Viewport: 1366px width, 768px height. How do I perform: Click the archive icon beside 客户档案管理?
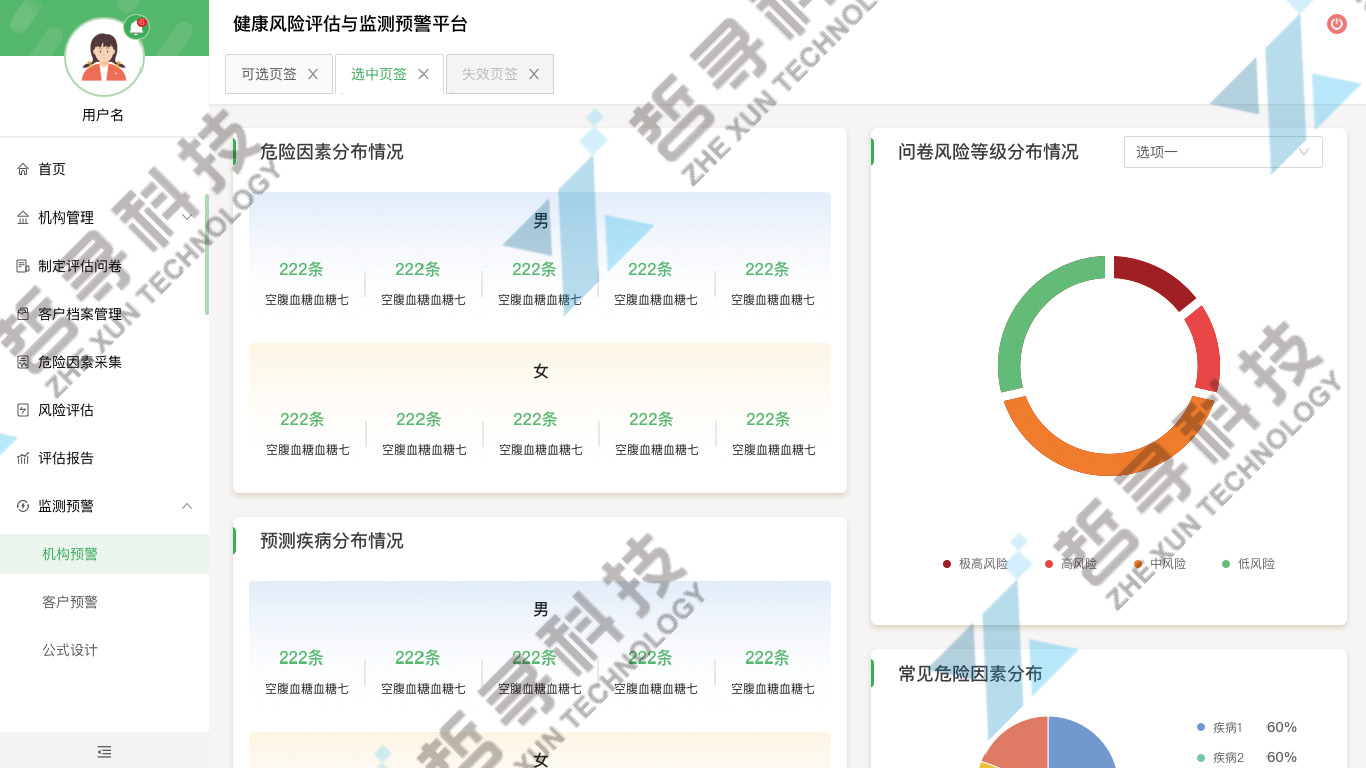[23, 314]
